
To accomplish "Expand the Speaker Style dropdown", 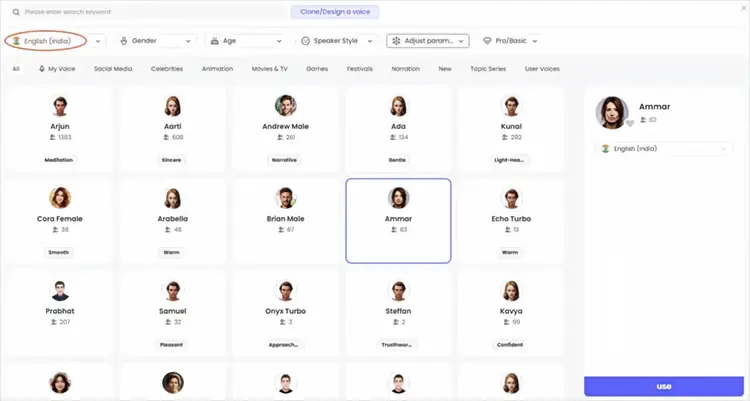I will (x=337, y=41).
